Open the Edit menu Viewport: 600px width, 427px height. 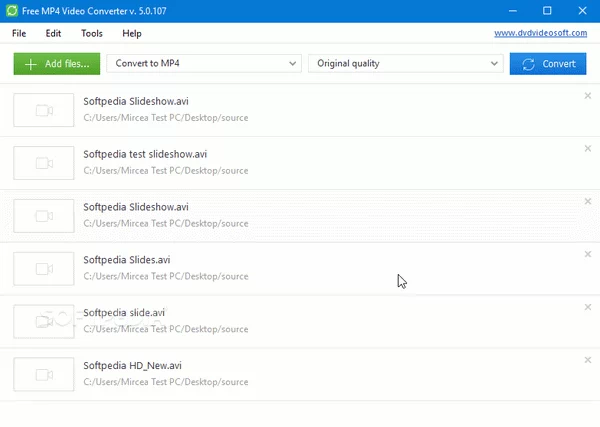coord(53,33)
